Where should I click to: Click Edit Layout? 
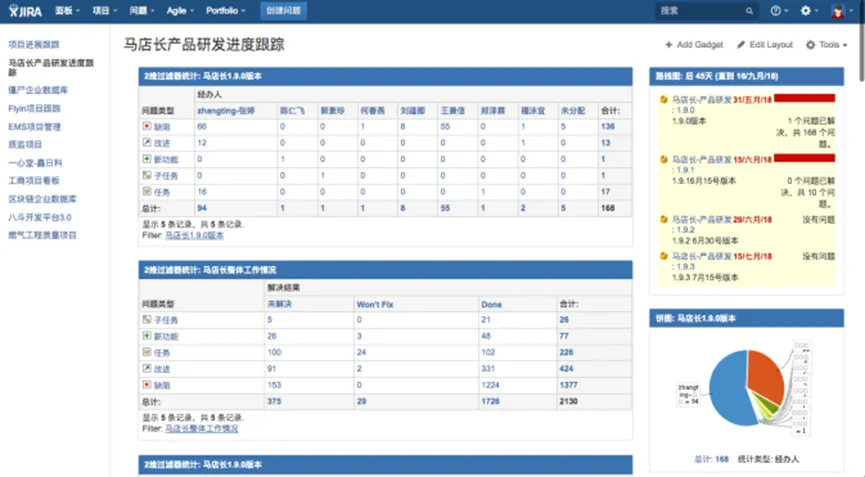765,45
